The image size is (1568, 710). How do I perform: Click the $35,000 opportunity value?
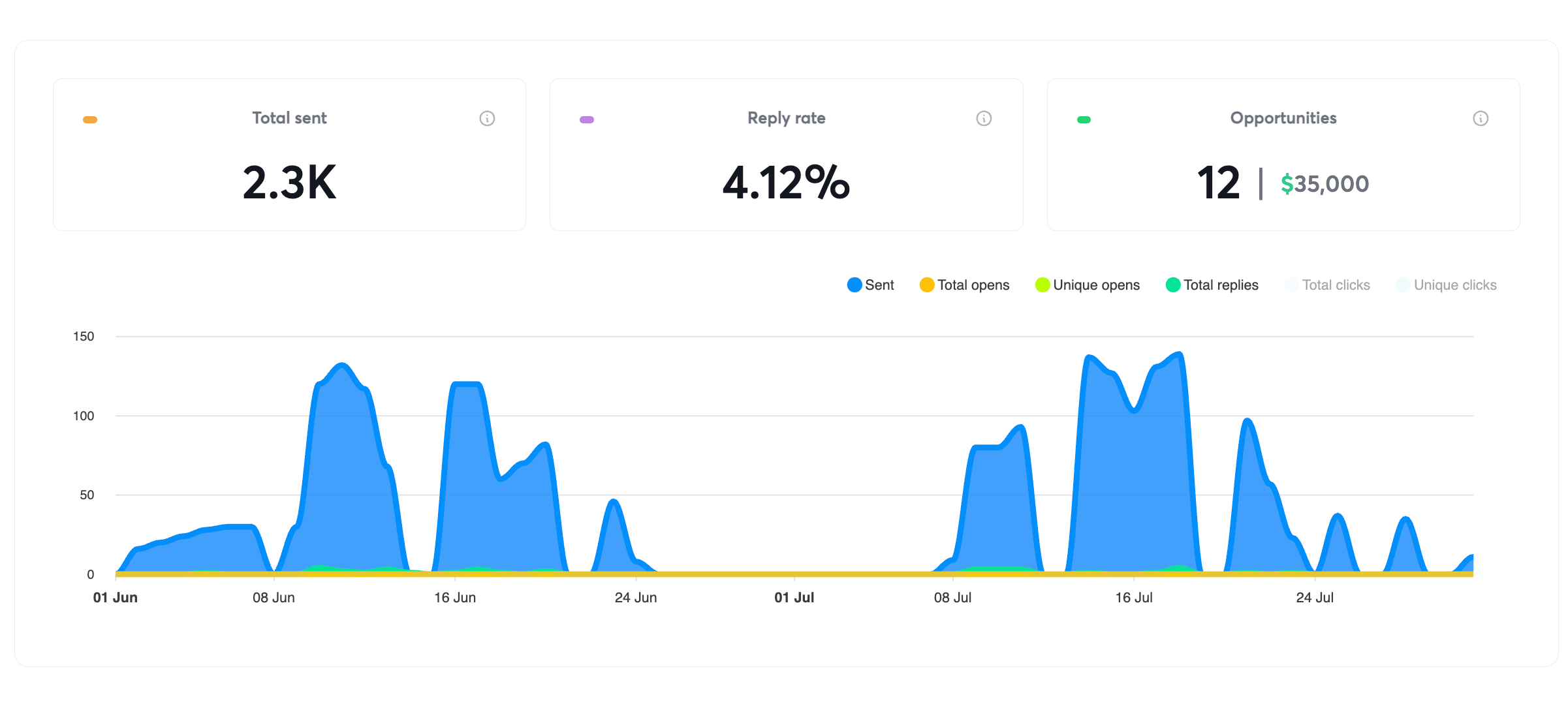point(1325,184)
